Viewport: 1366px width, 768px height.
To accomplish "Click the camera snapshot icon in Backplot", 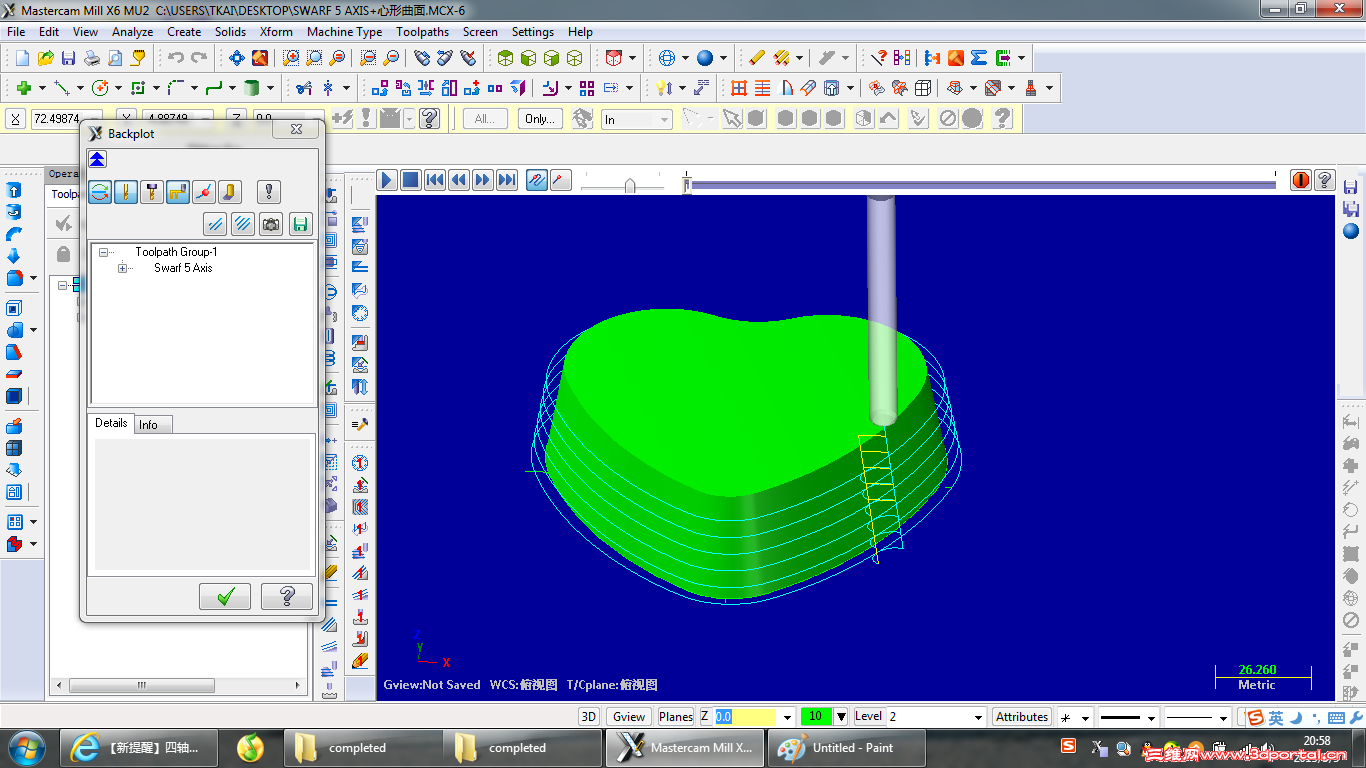I will pos(271,224).
